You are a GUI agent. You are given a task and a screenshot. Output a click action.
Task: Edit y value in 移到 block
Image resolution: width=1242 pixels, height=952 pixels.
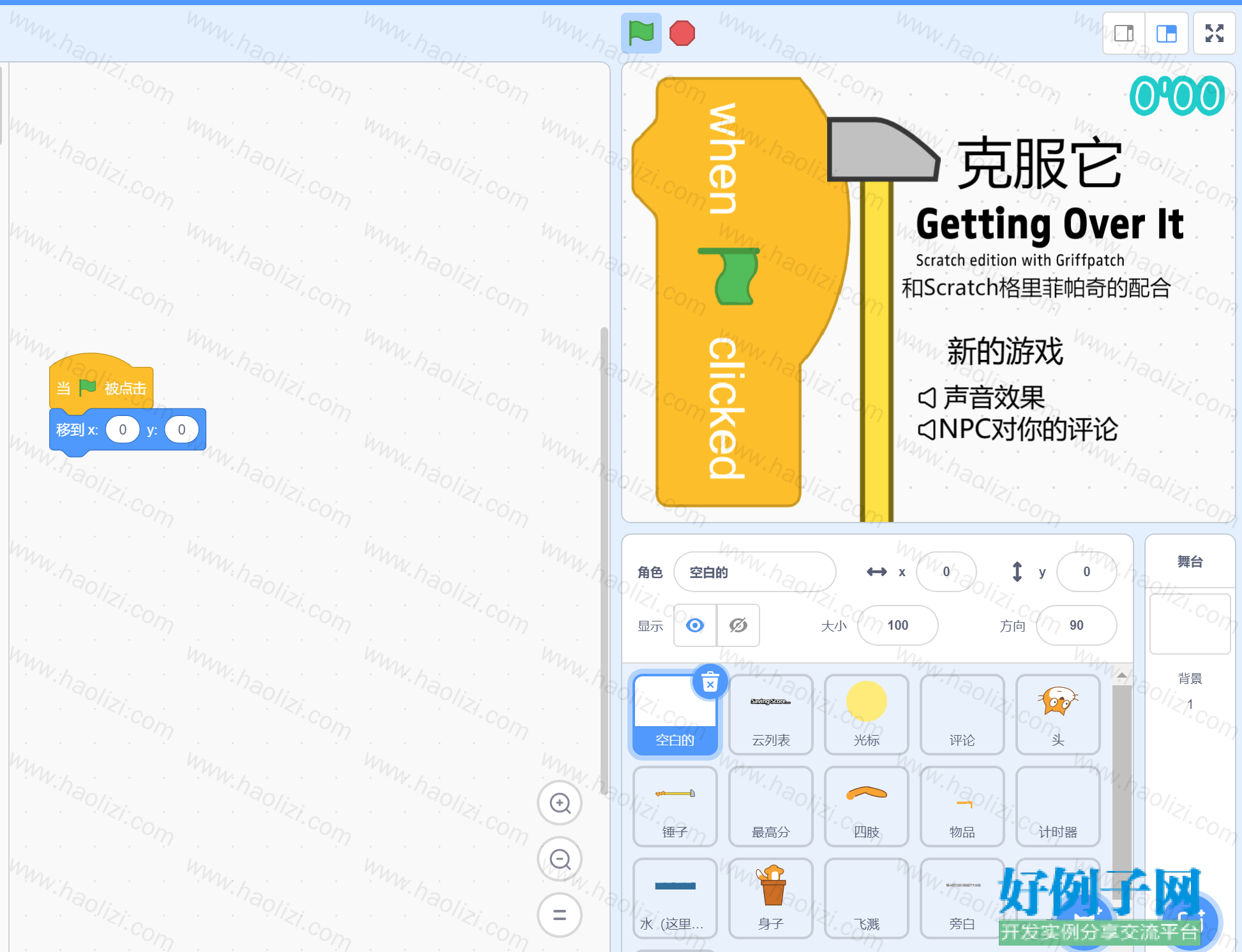[x=181, y=429]
